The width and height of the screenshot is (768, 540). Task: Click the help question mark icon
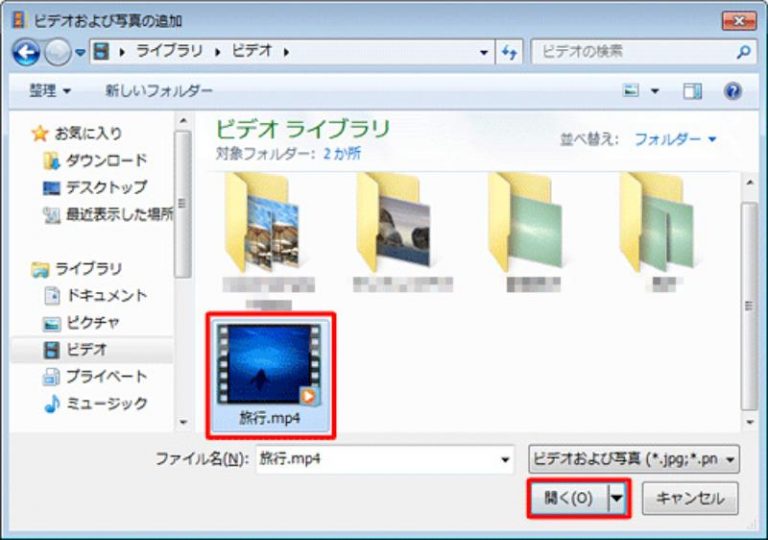click(x=733, y=91)
